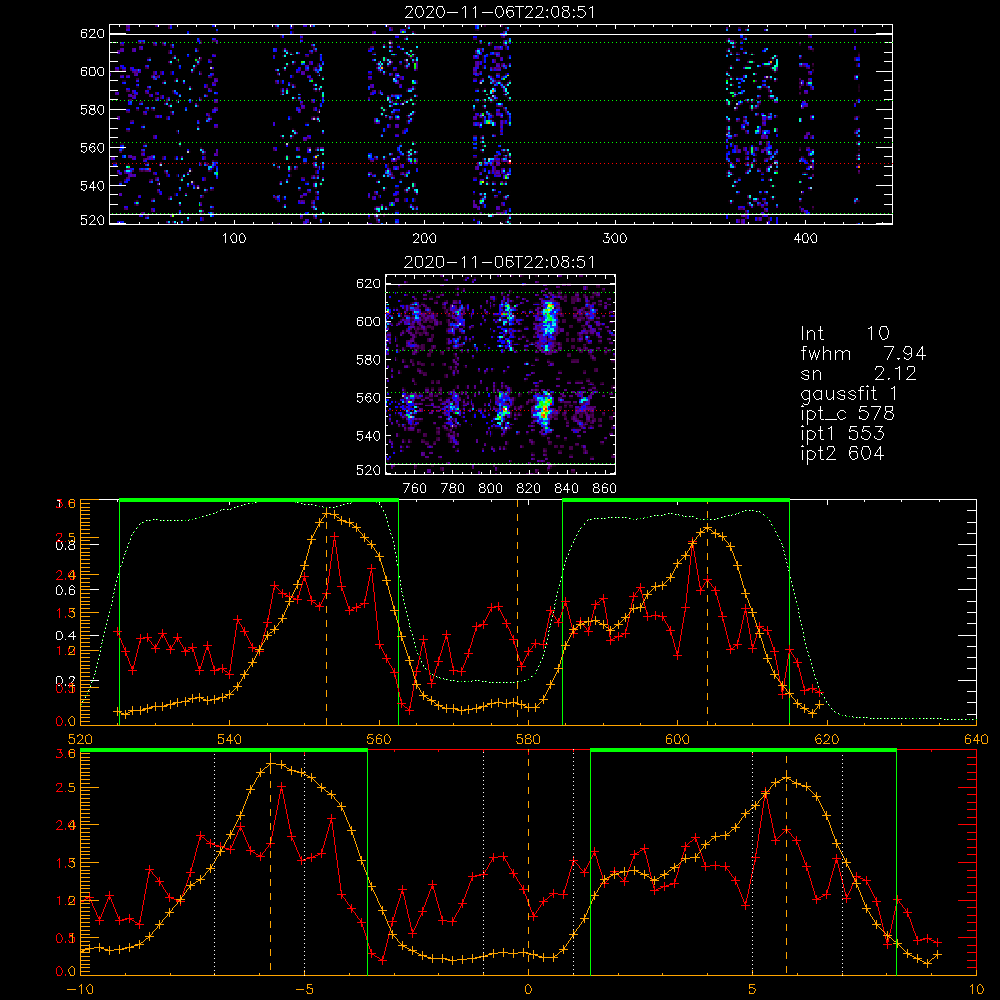
Task: Select the 'ipt_c 578' readout
Action: [x=848, y=414]
